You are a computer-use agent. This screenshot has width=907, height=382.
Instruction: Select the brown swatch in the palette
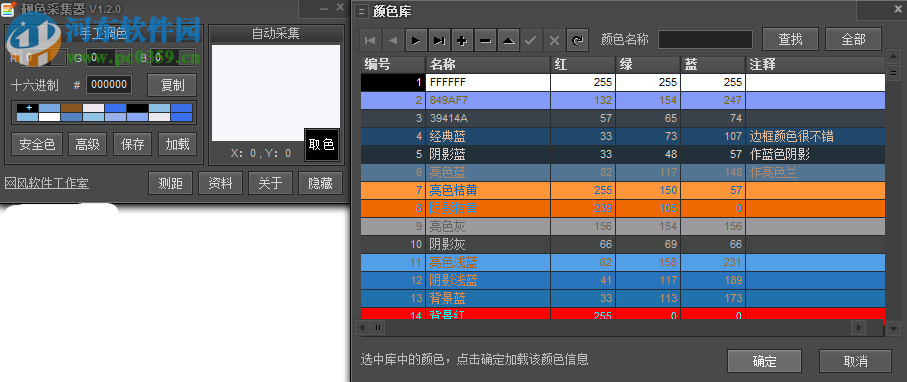pos(72,108)
